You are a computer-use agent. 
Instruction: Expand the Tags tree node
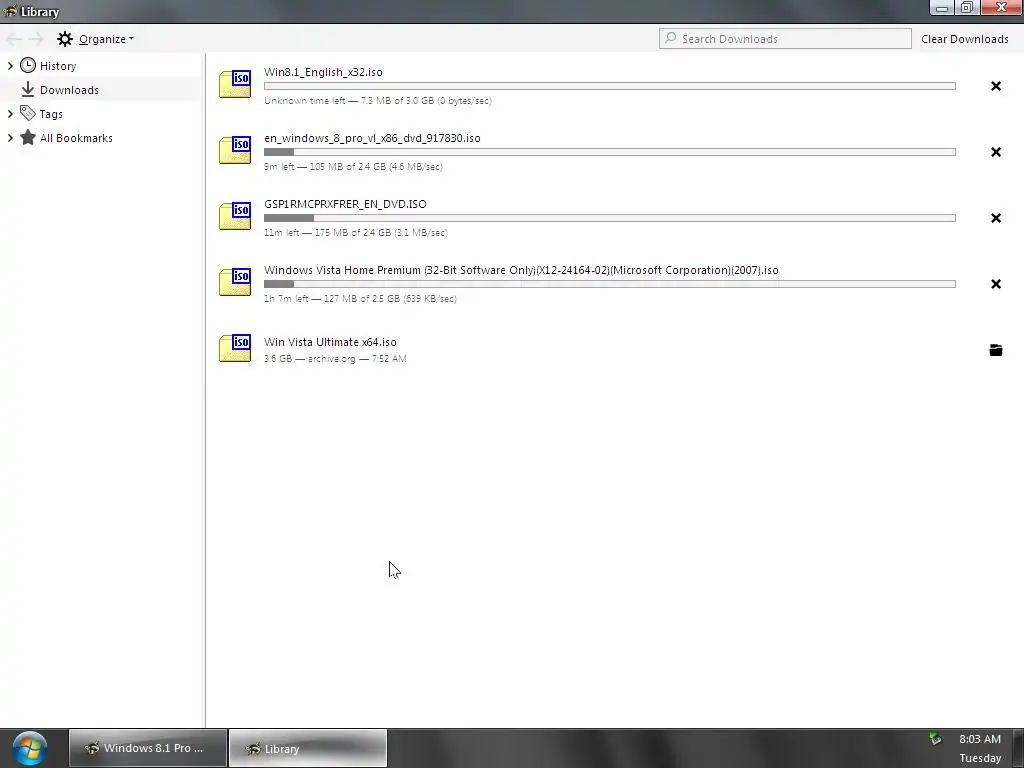click(10, 114)
